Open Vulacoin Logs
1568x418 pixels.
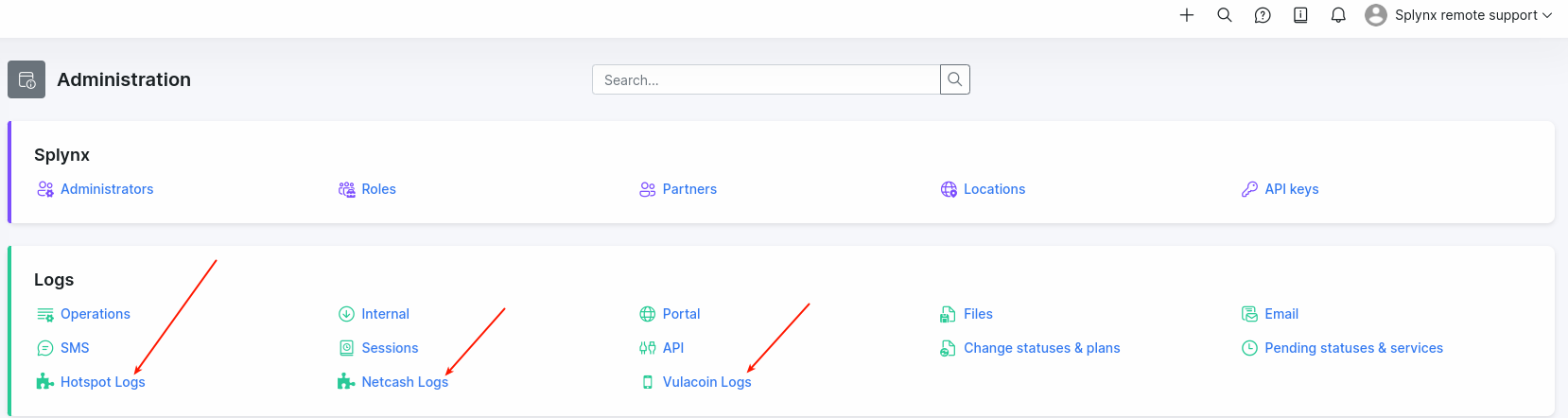pos(706,382)
